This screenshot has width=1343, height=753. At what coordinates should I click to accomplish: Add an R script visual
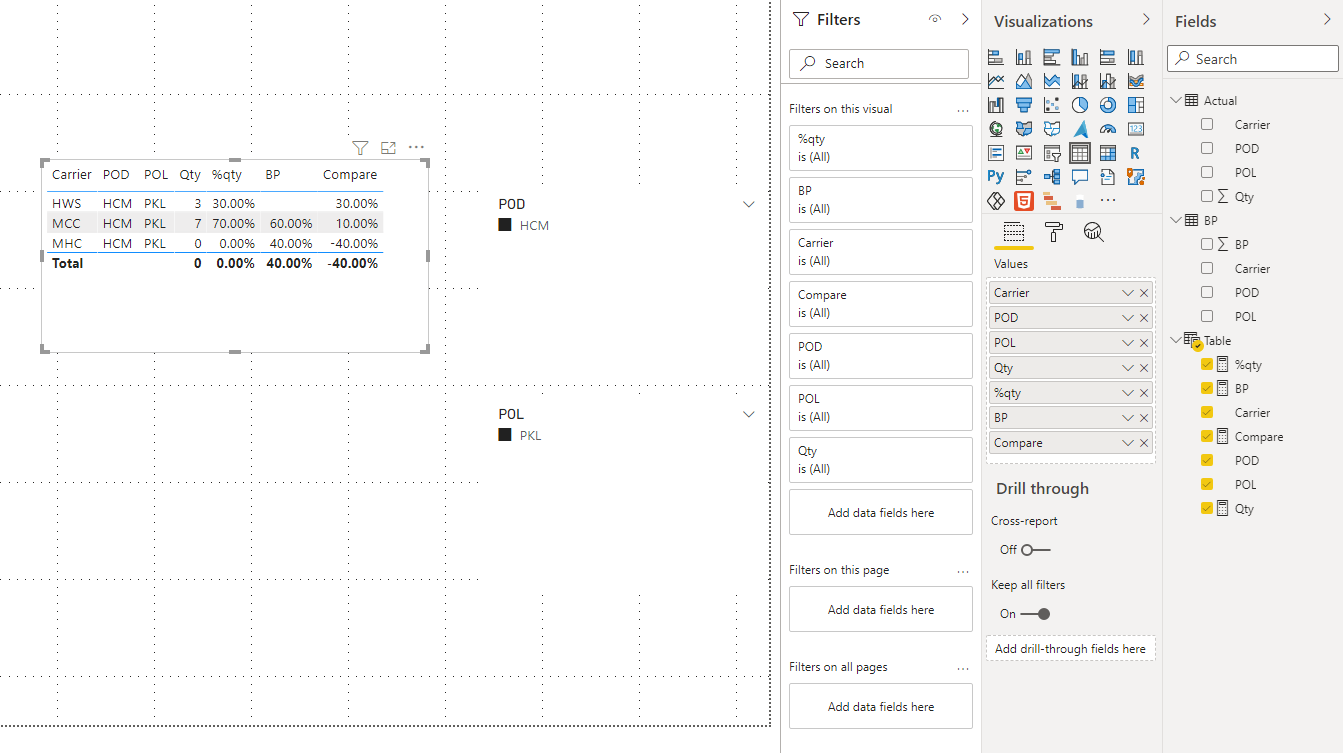click(1135, 153)
